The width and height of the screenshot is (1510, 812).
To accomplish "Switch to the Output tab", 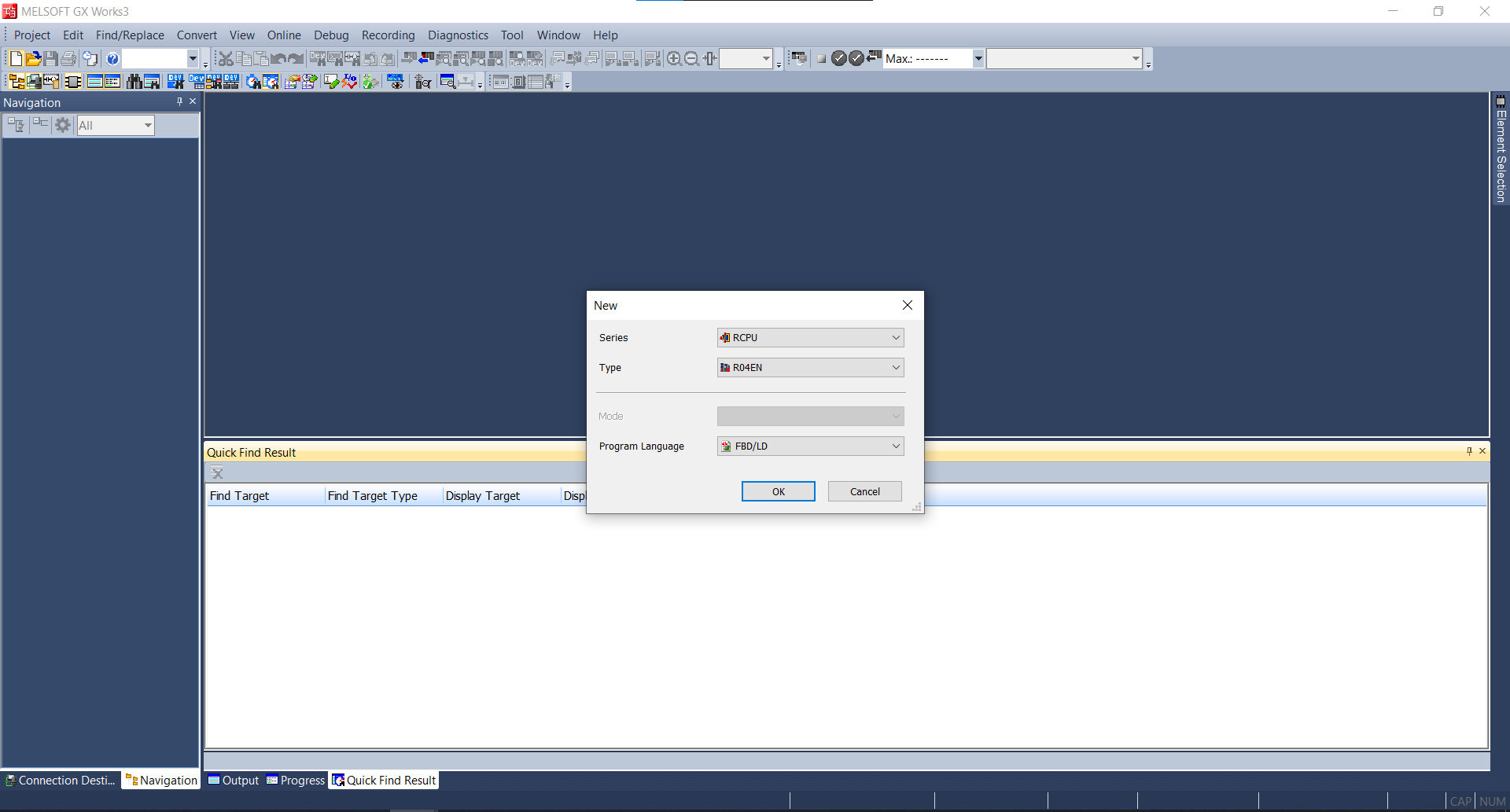I will click(233, 781).
